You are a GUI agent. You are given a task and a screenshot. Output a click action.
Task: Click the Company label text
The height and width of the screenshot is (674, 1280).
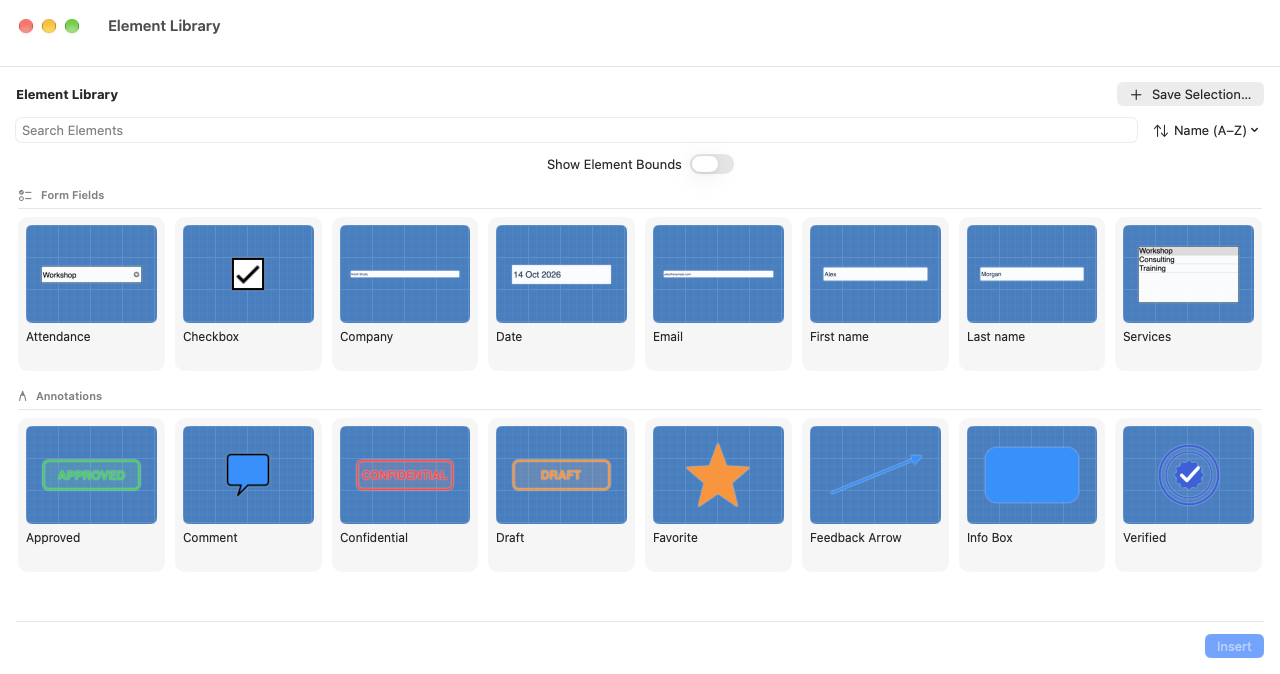click(367, 337)
